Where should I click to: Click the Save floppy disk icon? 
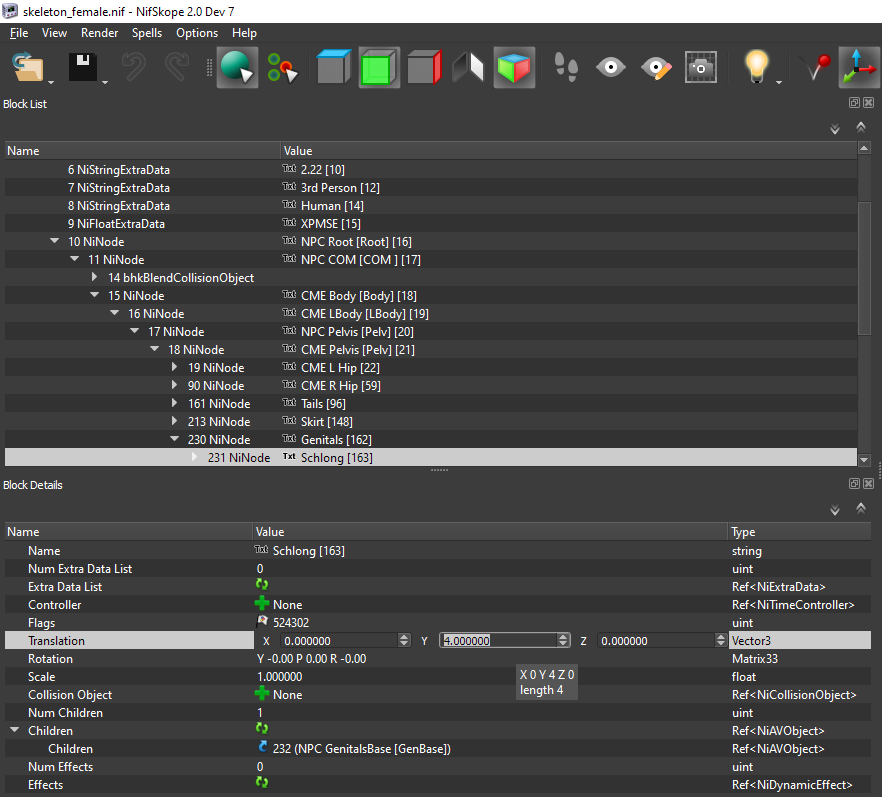point(83,67)
